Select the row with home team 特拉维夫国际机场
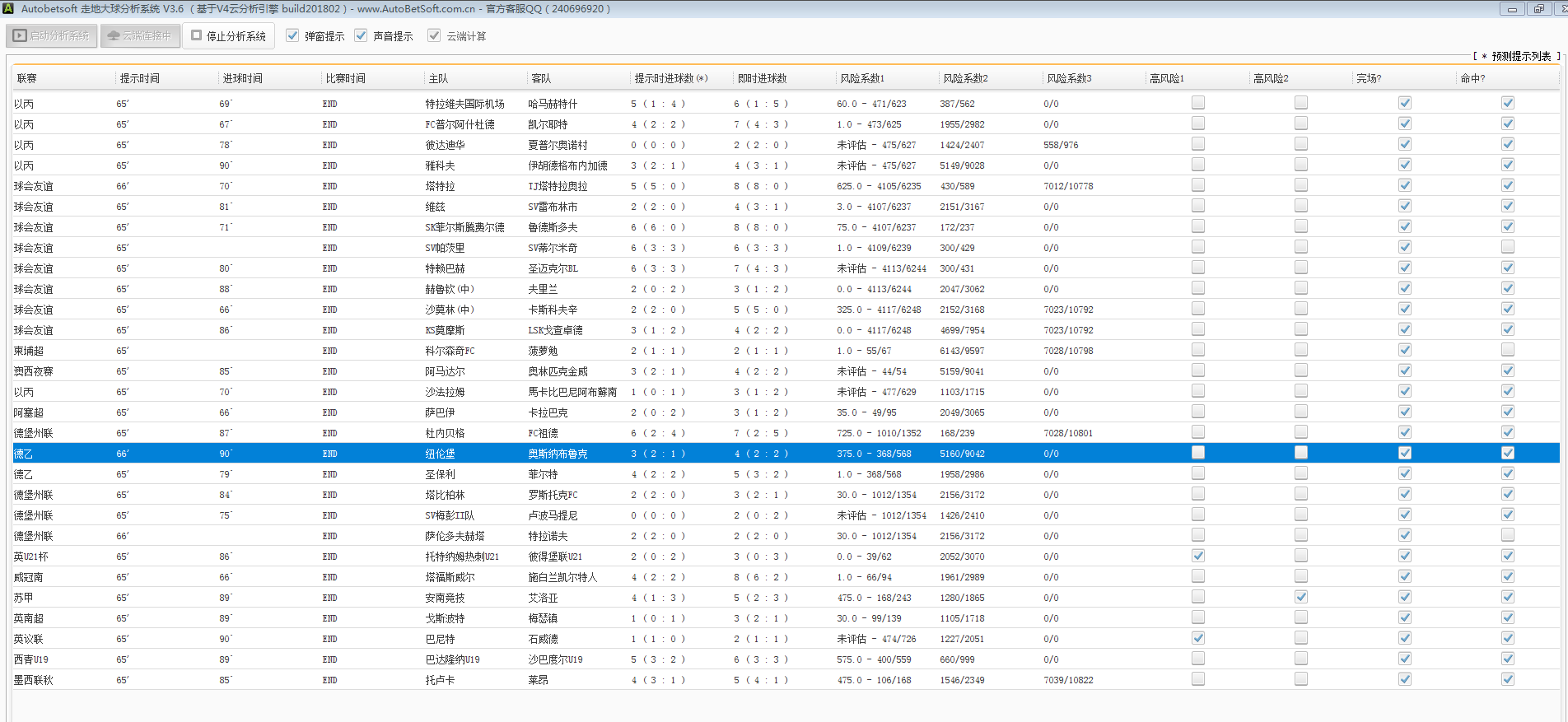This screenshot has width=1568, height=722. (464, 104)
